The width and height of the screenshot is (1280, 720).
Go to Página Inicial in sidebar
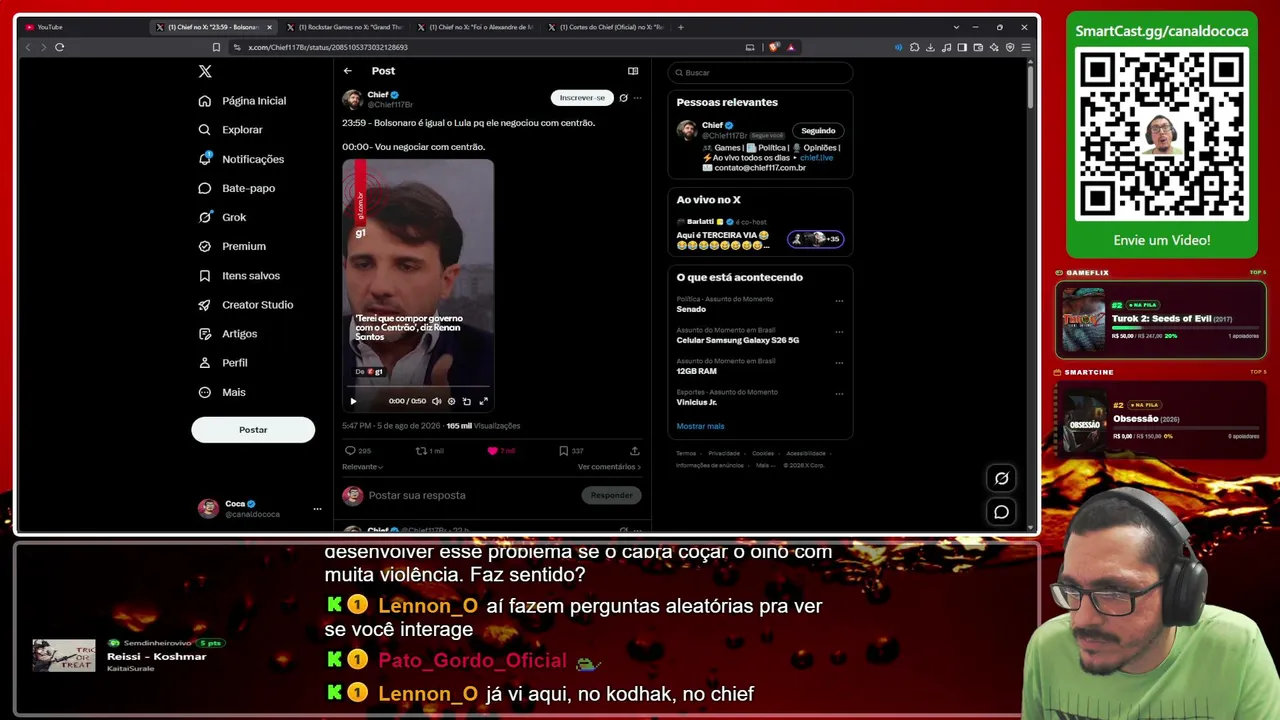pos(243,101)
